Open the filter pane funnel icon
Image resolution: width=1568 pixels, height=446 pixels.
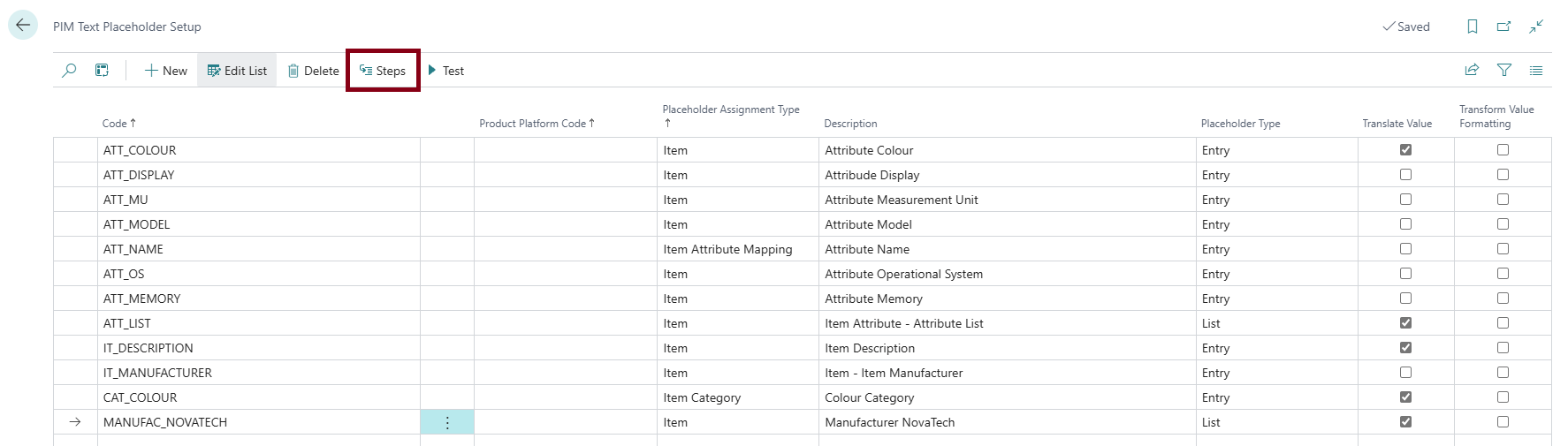[1504, 71]
